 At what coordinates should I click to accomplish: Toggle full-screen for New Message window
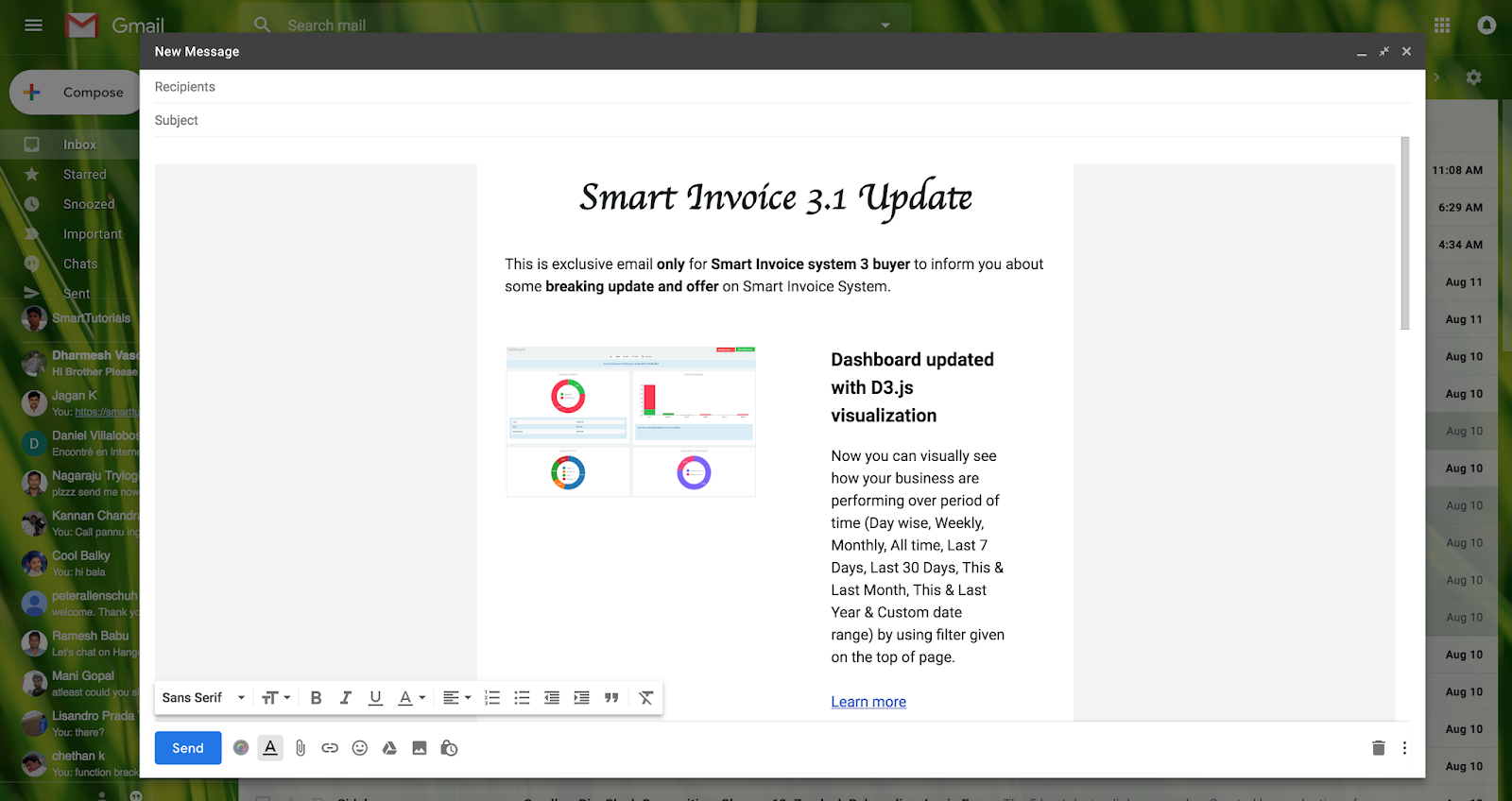[x=1384, y=52]
